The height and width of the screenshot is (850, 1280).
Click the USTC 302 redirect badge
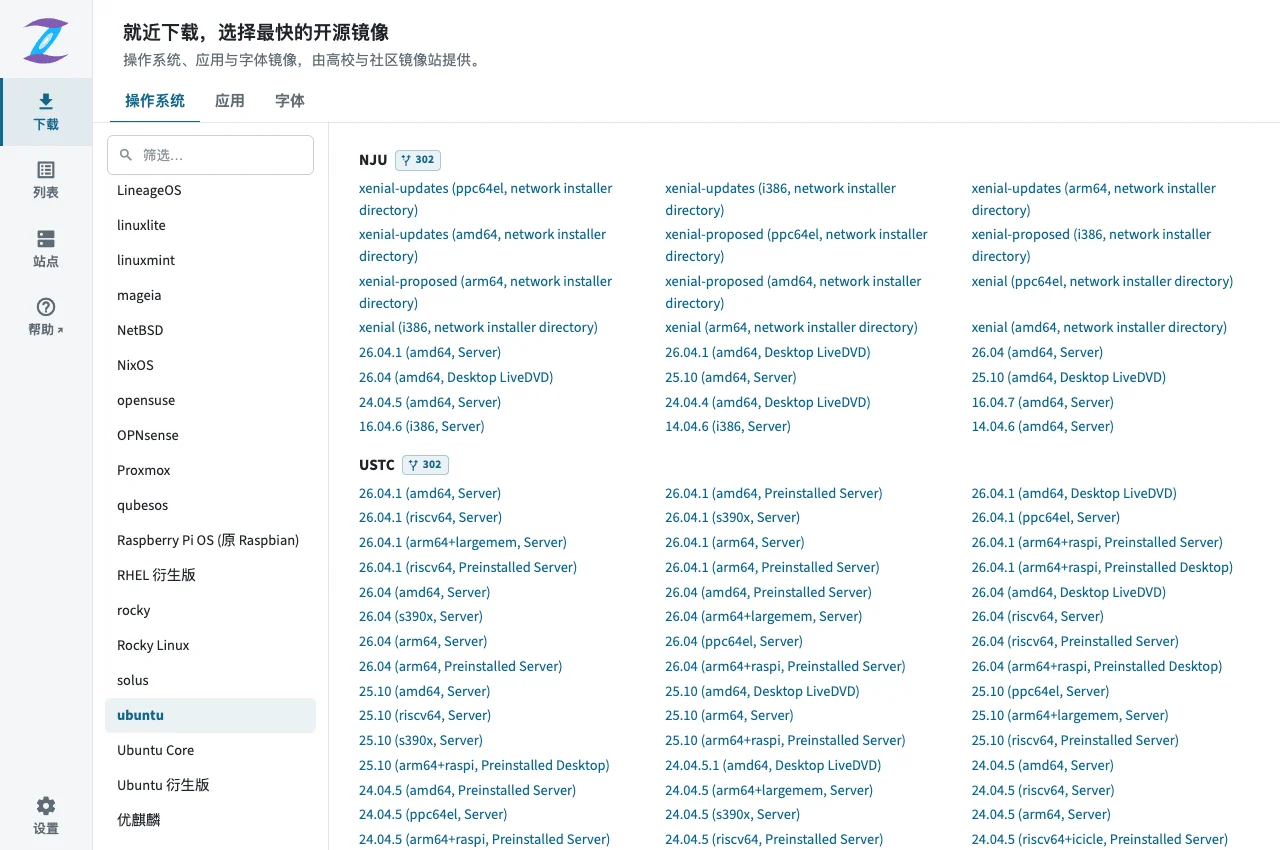click(425, 465)
